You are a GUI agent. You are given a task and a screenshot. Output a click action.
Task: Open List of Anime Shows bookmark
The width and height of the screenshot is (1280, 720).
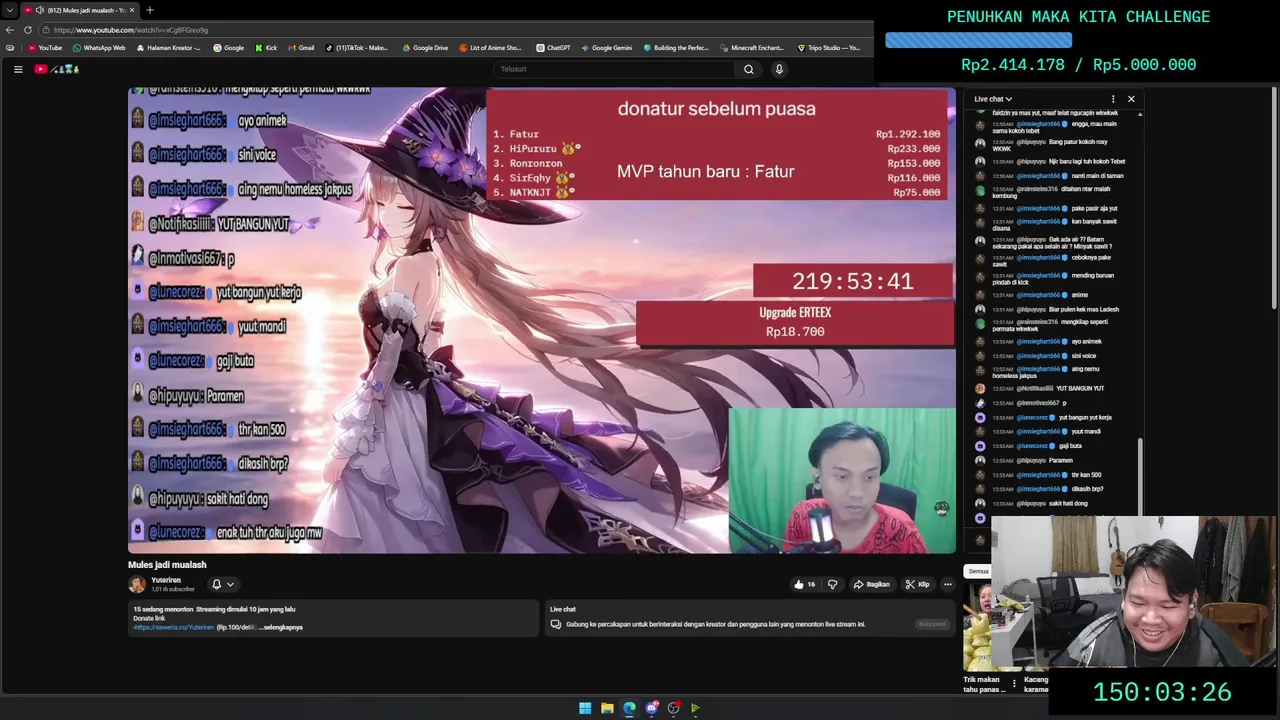(491, 48)
